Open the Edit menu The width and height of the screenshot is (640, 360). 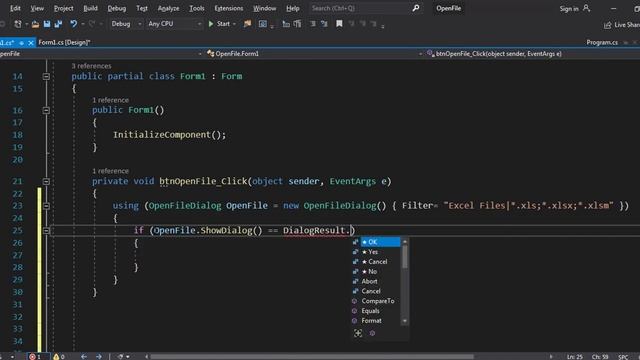[x=15, y=8]
